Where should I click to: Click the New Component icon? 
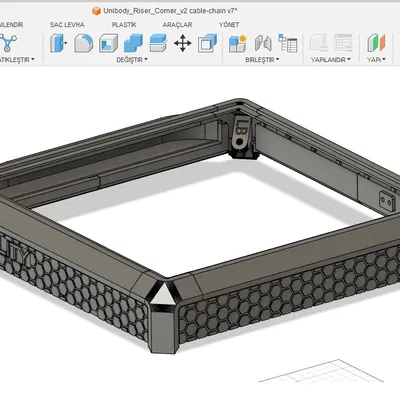(x=238, y=44)
